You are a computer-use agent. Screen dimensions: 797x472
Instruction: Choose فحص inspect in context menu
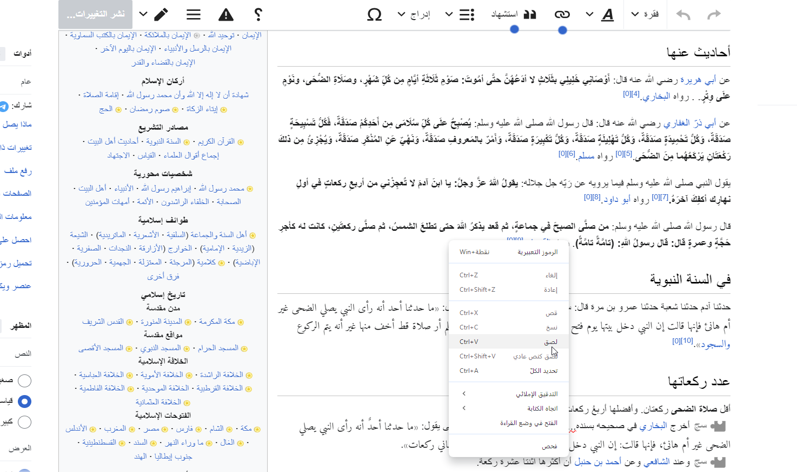point(508,446)
